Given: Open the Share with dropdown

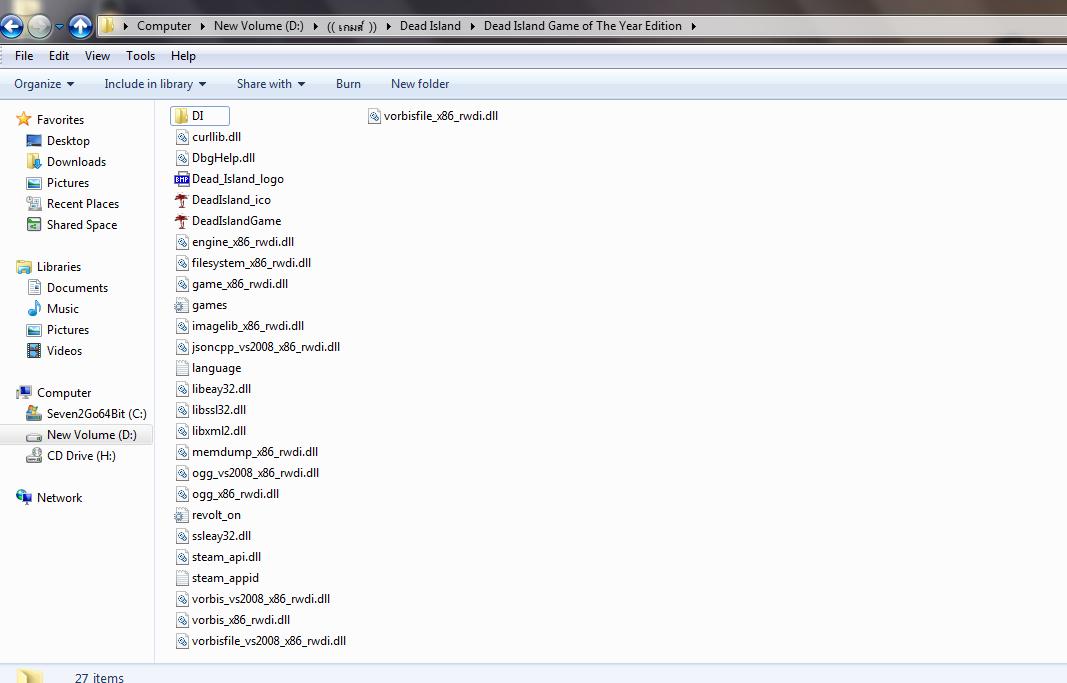Looking at the screenshot, I should tap(271, 84).
